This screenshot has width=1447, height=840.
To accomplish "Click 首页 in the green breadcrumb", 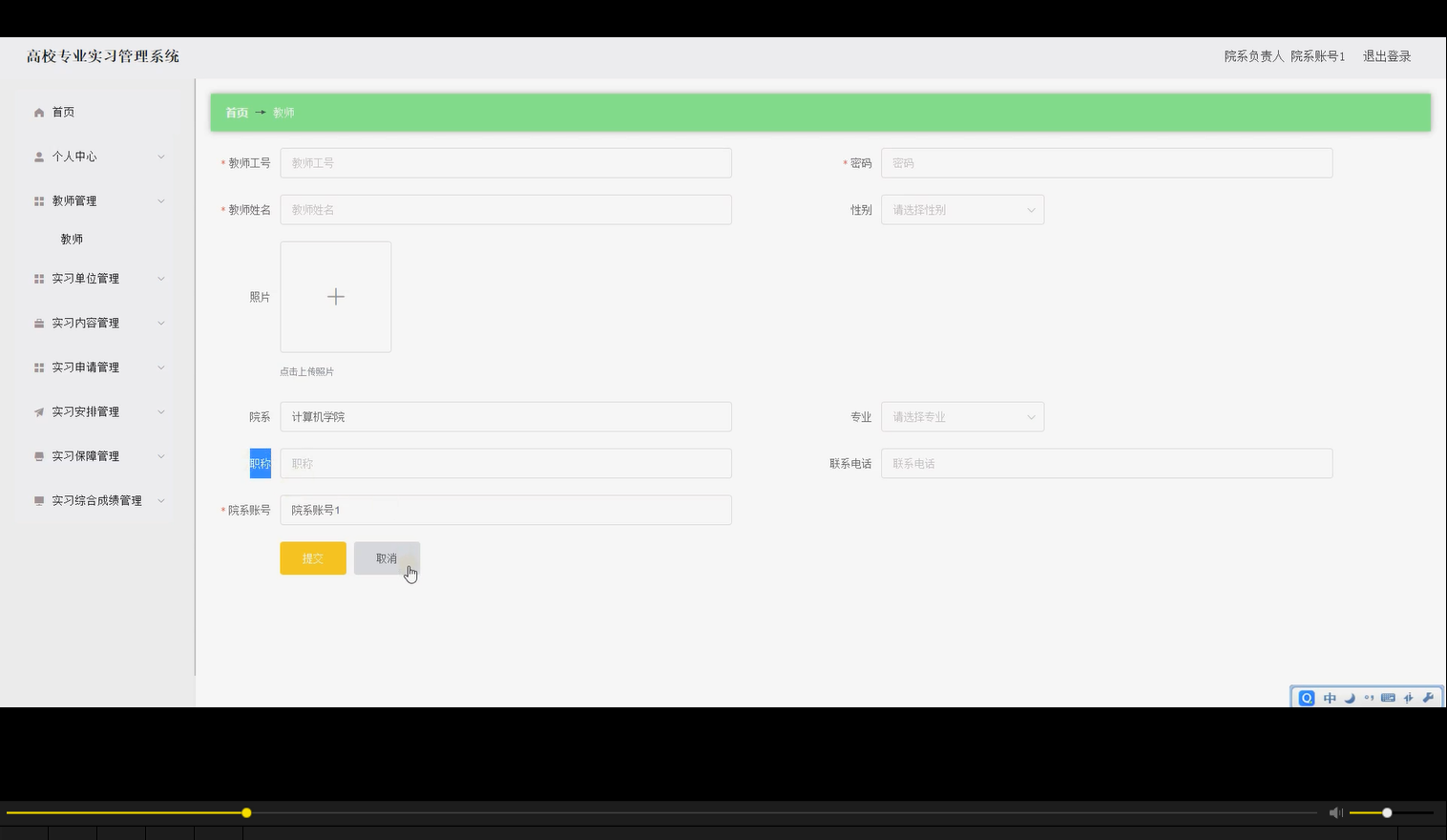I will (x=237, y=113).
